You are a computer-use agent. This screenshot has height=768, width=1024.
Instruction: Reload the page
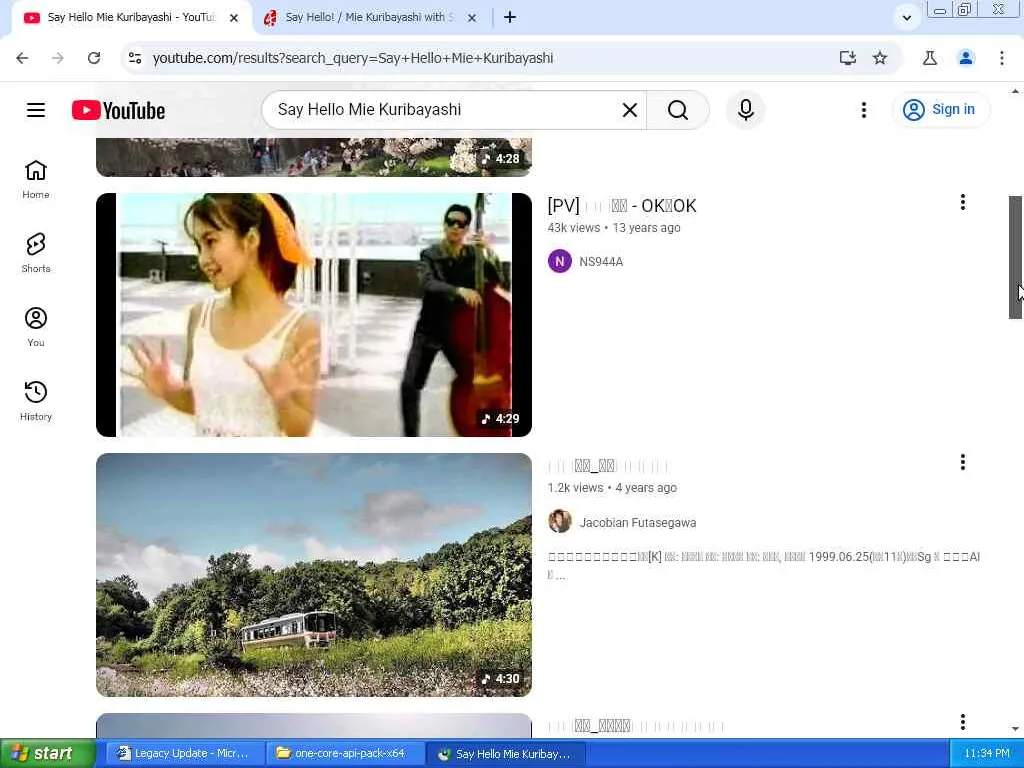pyautogui.click(x=94, y=58)
